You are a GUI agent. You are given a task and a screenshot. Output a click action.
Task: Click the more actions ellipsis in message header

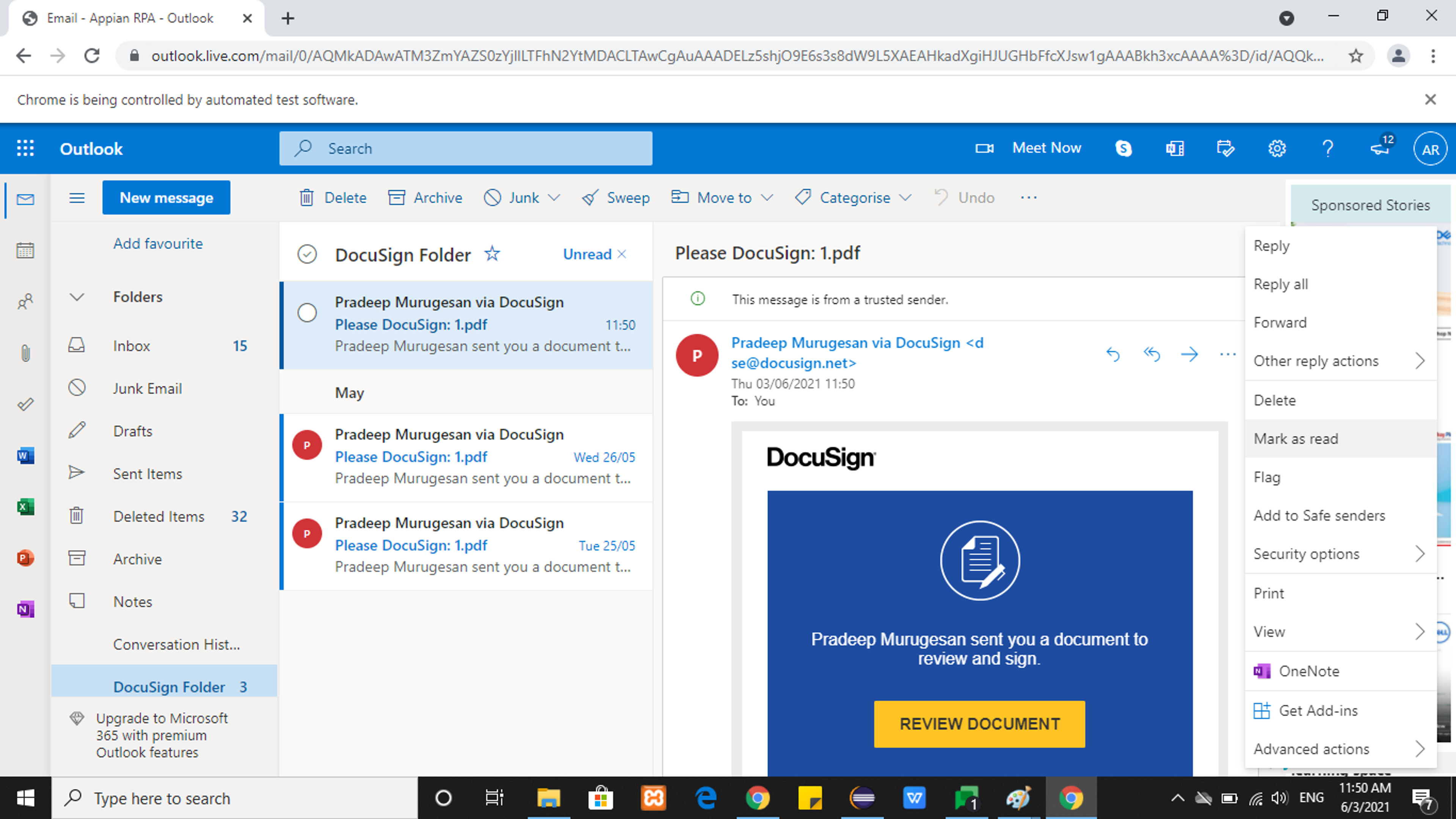[x=1228, y=354]
